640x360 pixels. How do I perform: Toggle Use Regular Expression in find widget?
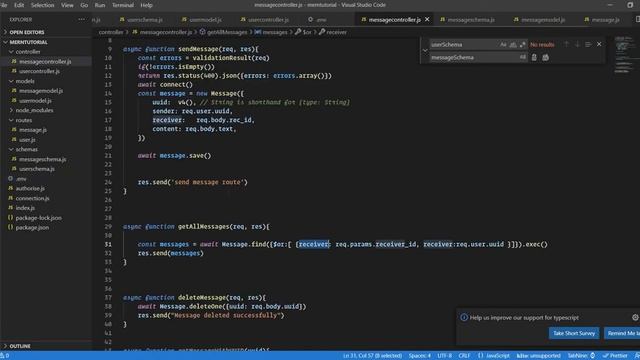pyautogui.click(x=522, y=44)
